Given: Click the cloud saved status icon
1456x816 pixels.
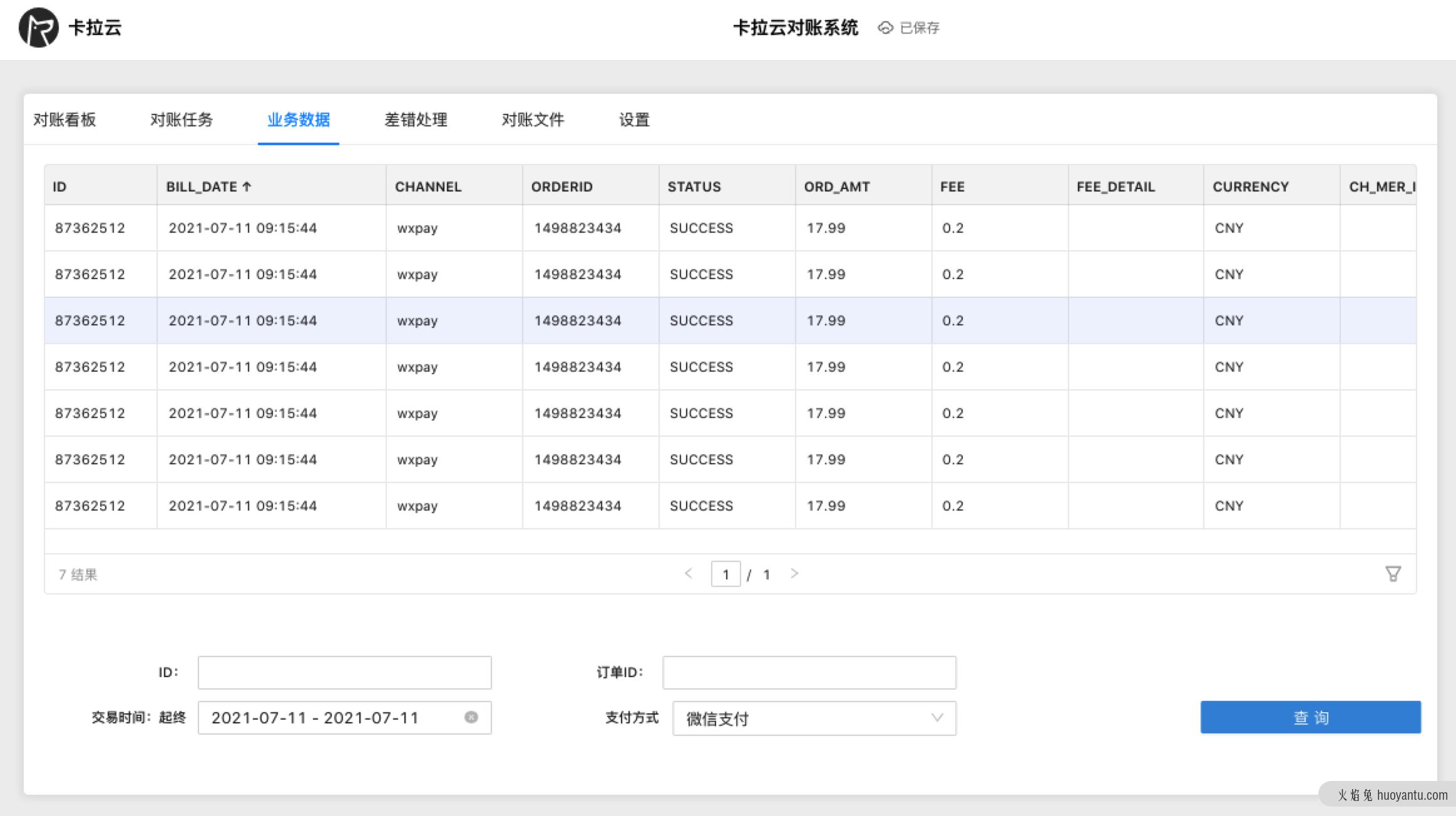Looking at the screenshot, I should (885, 28).
